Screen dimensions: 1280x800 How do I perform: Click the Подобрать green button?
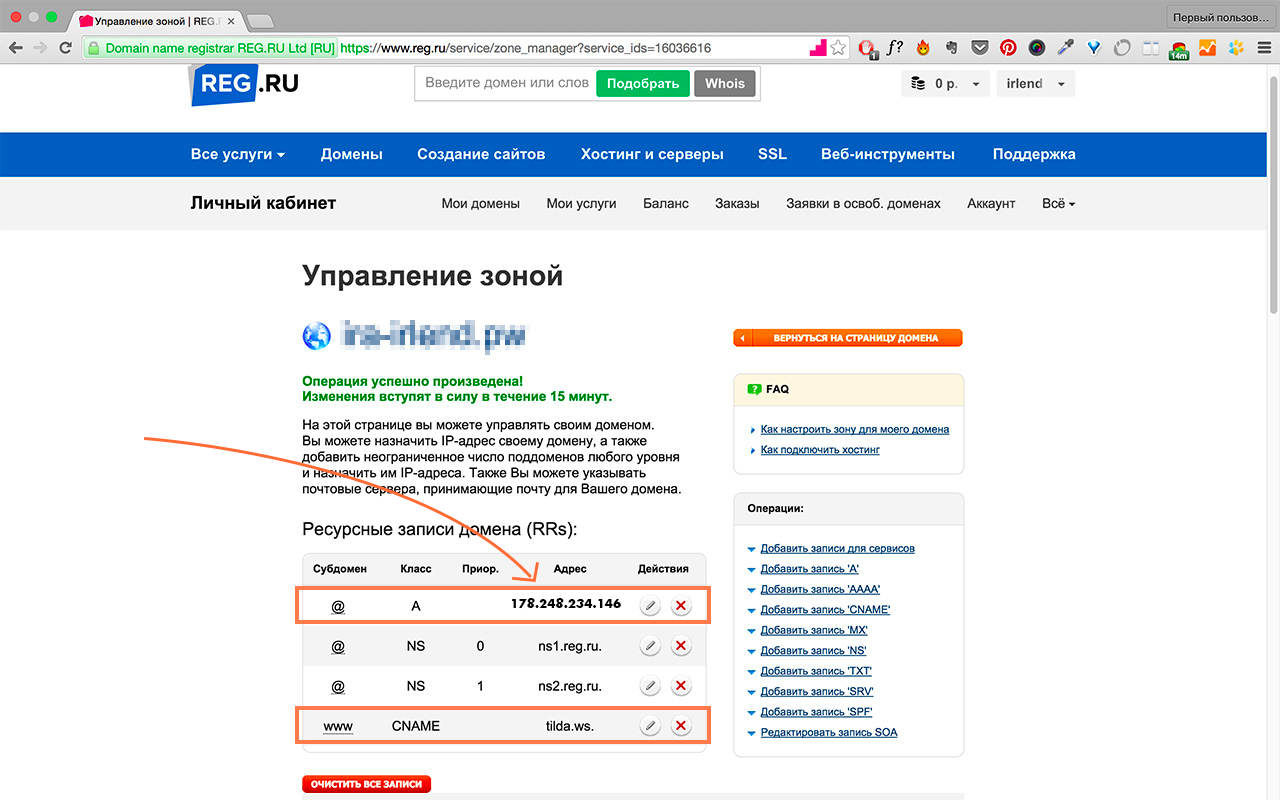[643, 84]
